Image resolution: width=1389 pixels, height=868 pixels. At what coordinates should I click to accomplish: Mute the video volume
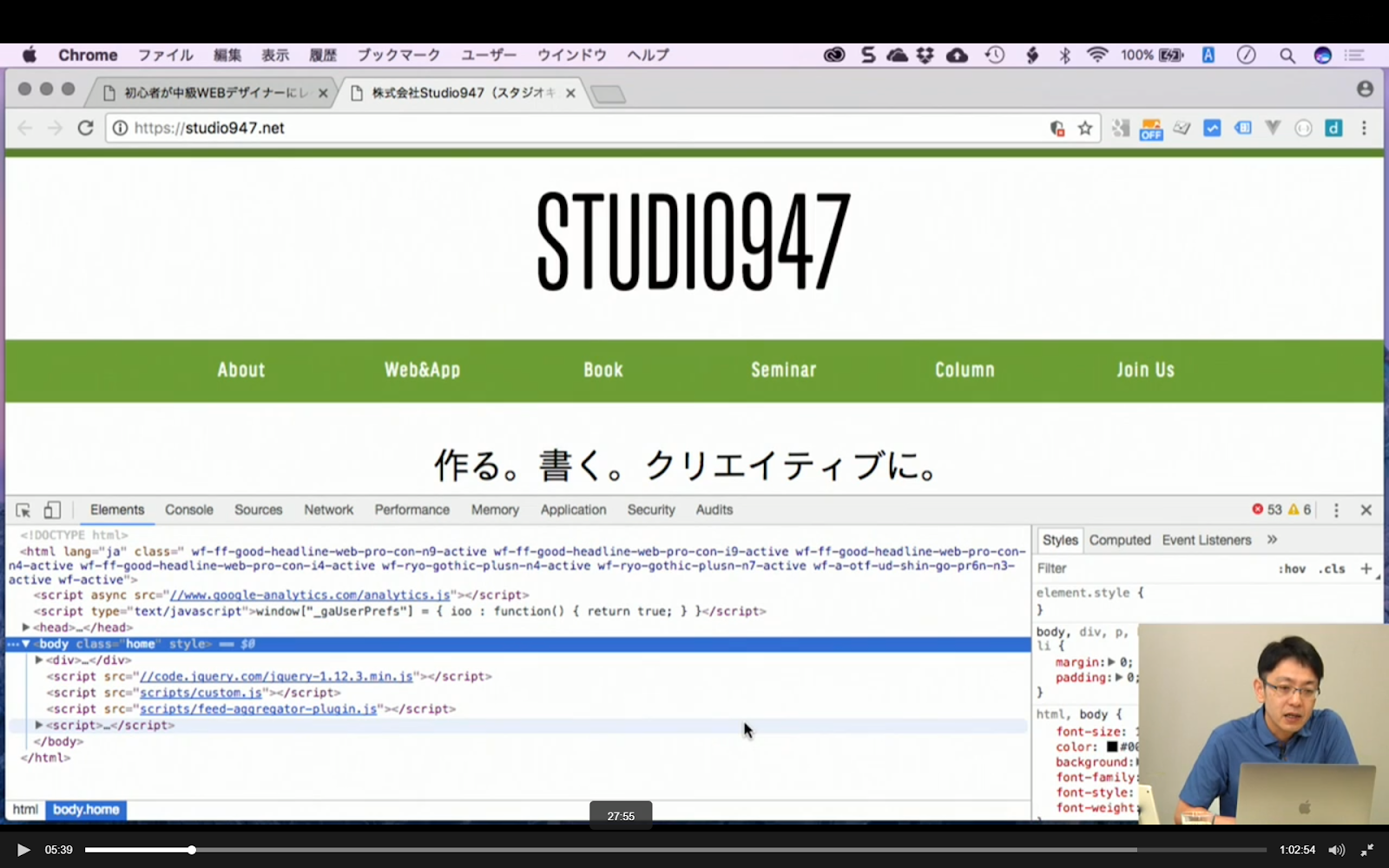[1336, 850]
